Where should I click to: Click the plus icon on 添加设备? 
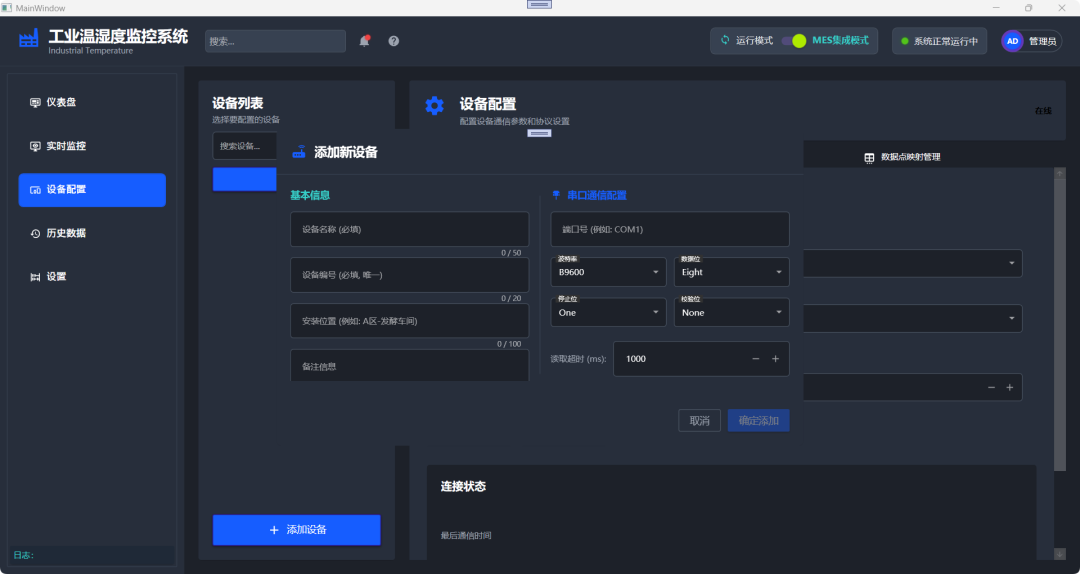(x=274, y=530)
